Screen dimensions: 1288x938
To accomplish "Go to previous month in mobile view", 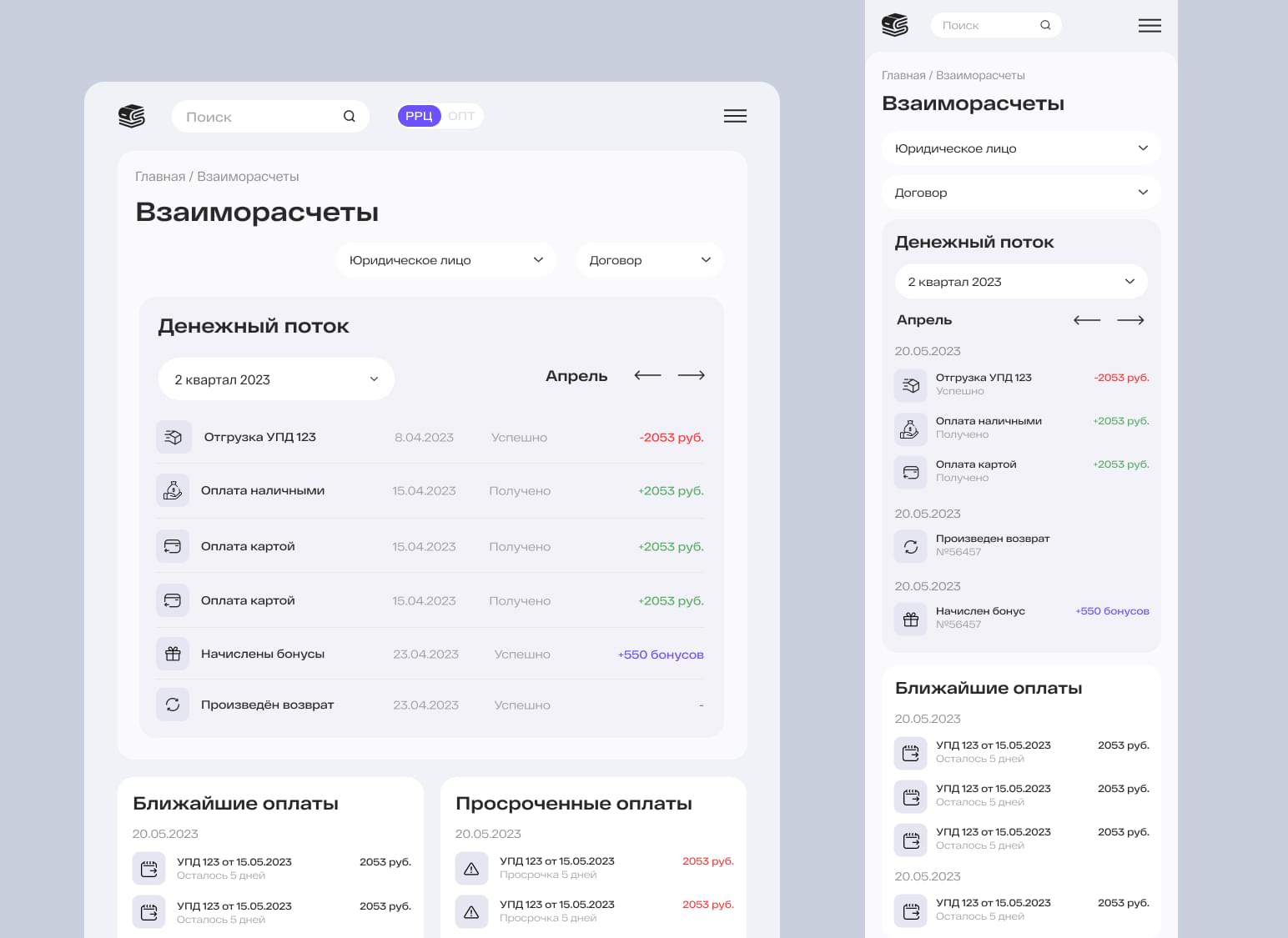I will (1086, 320).
